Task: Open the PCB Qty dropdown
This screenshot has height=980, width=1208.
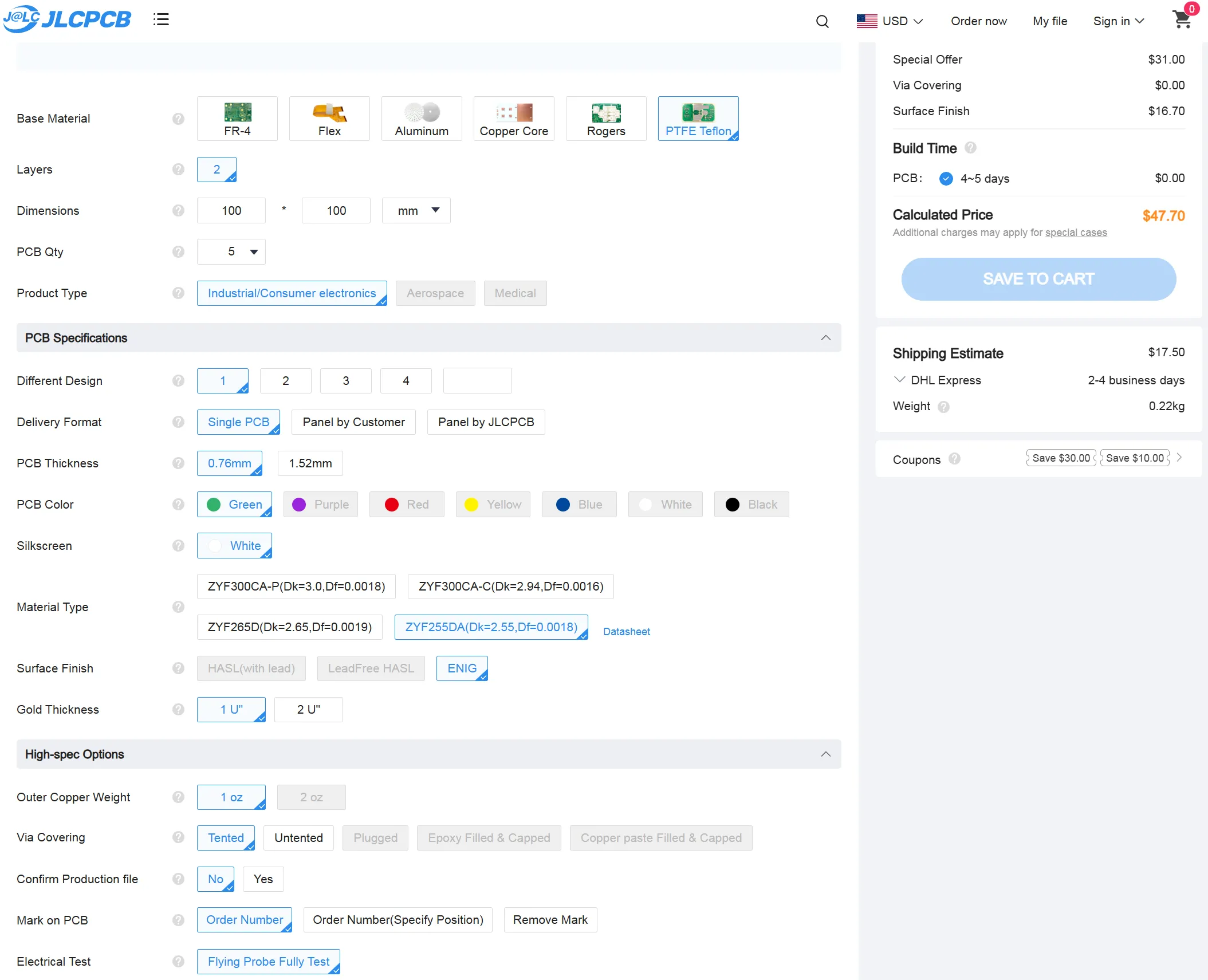Action: coord(231,252)
